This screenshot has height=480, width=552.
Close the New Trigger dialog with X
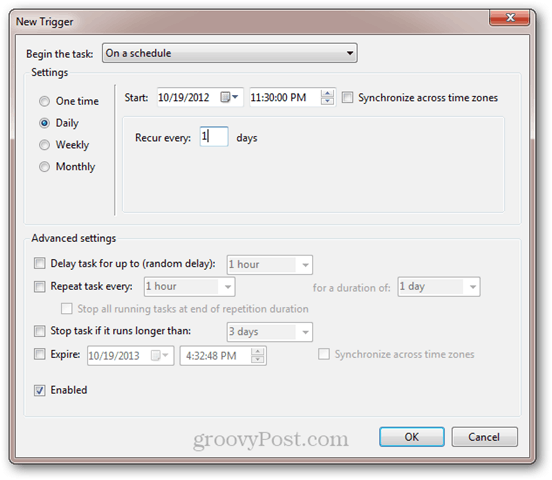pyautogui.click(x=509, y=18)
